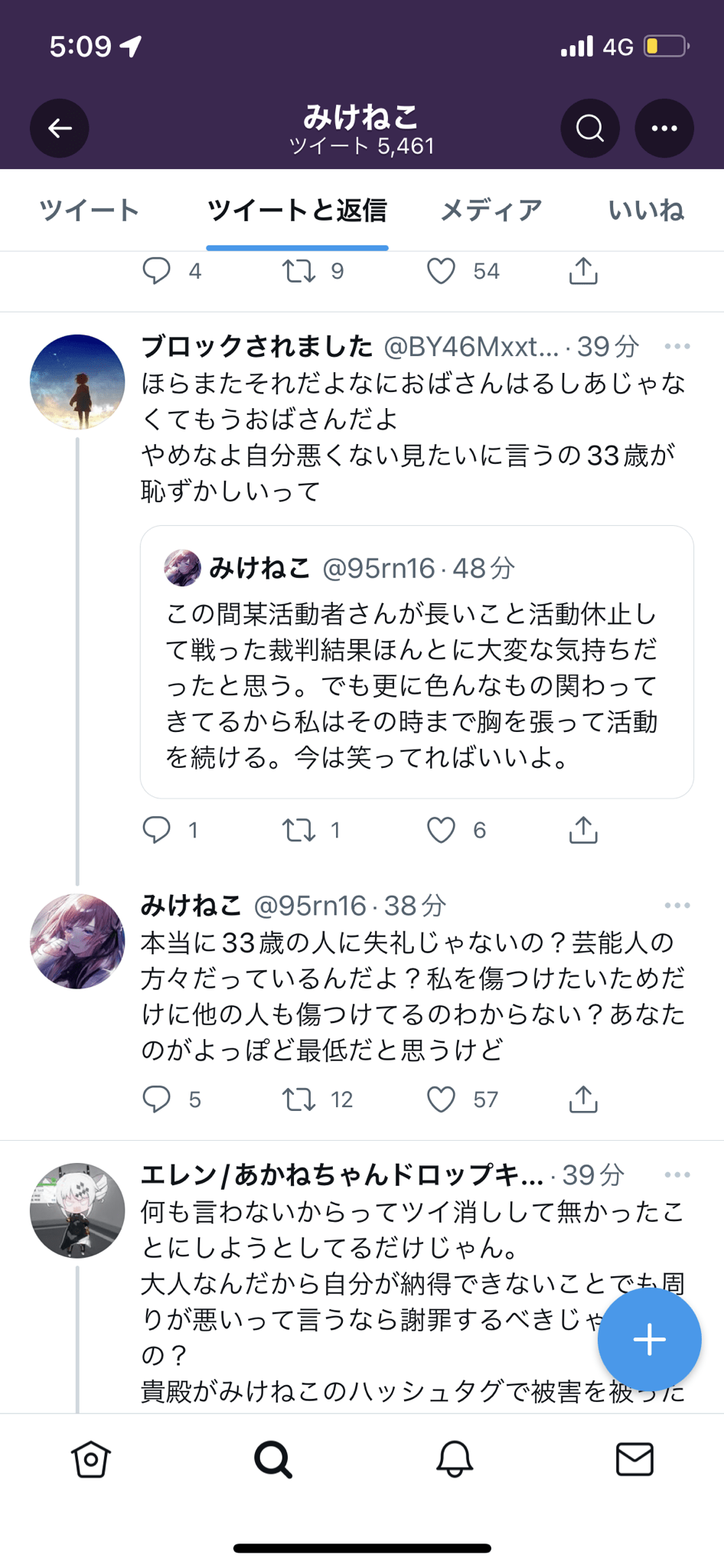Retweet the post with 12 retweets

coord(298,1099)
